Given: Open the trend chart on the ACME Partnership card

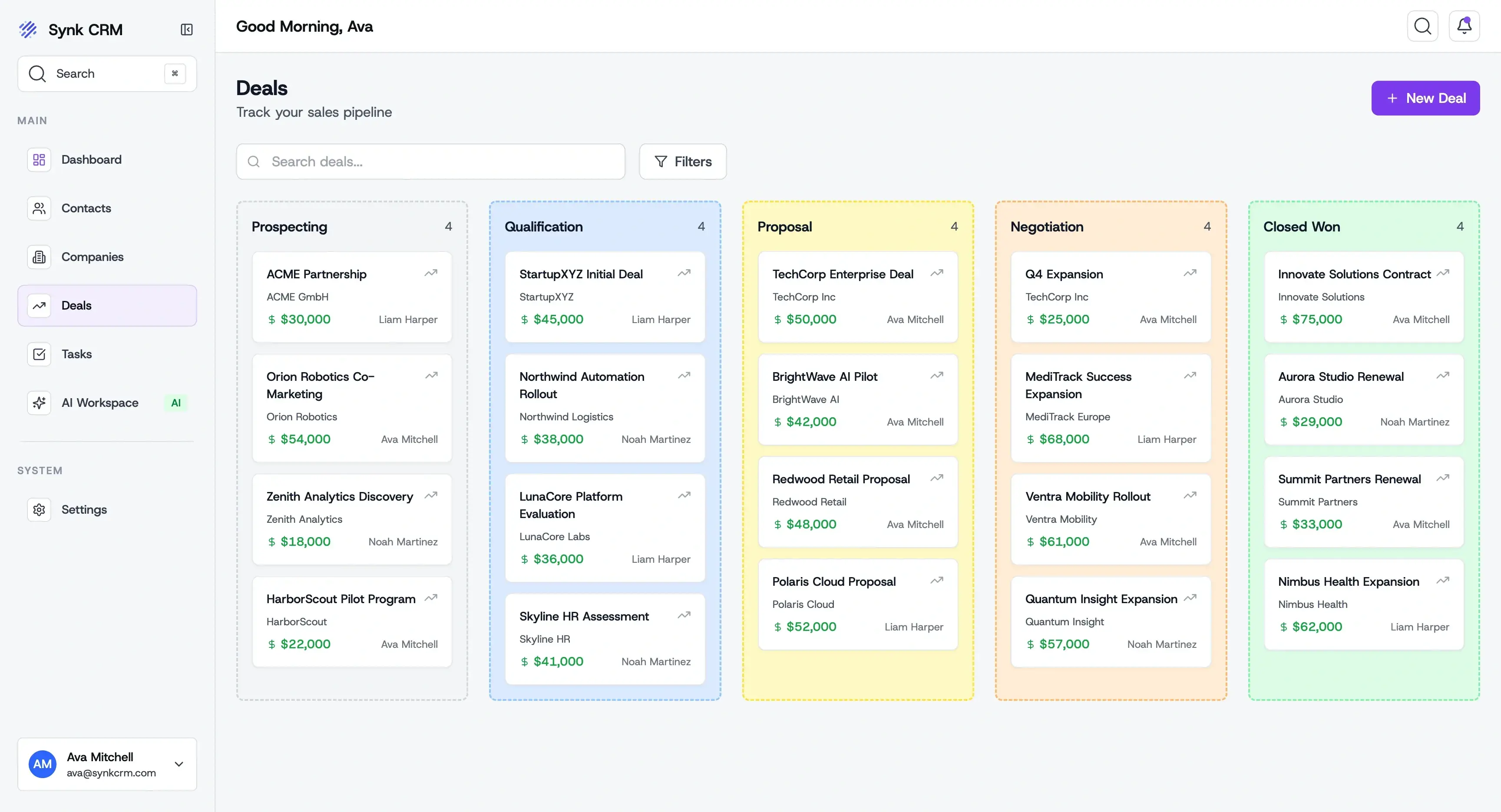Looking at the screenshot, I should point(431,273).
